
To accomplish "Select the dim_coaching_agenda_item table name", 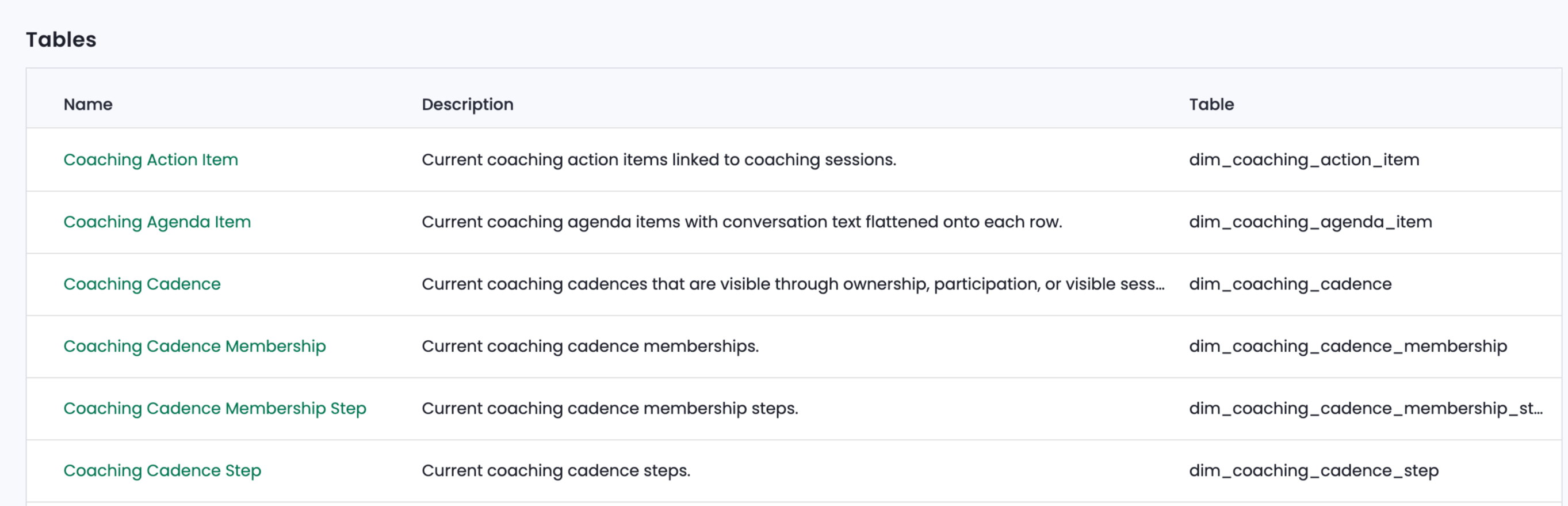I will (1310, 222).
